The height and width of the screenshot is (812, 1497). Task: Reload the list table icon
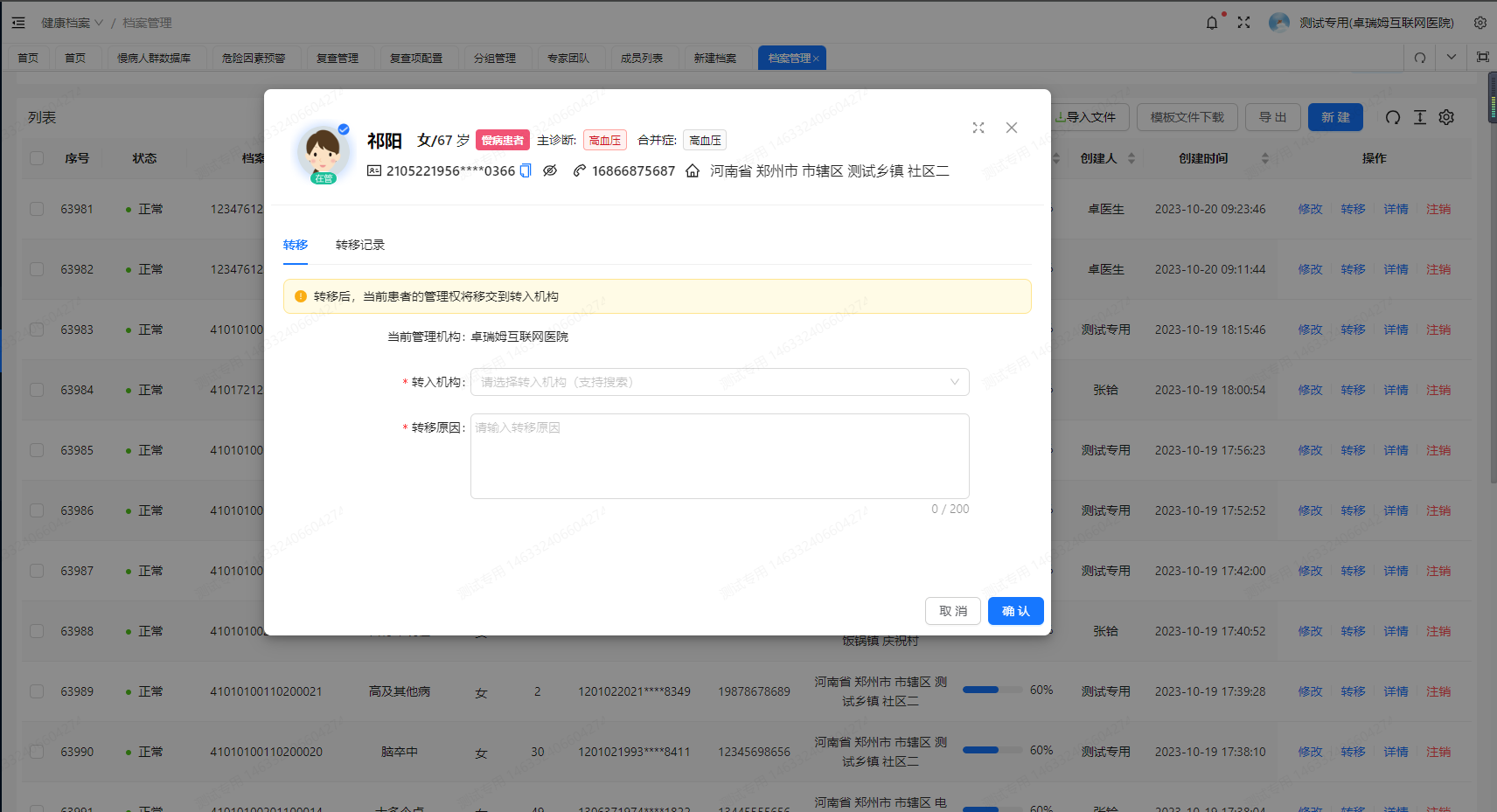pos(1393,117)
